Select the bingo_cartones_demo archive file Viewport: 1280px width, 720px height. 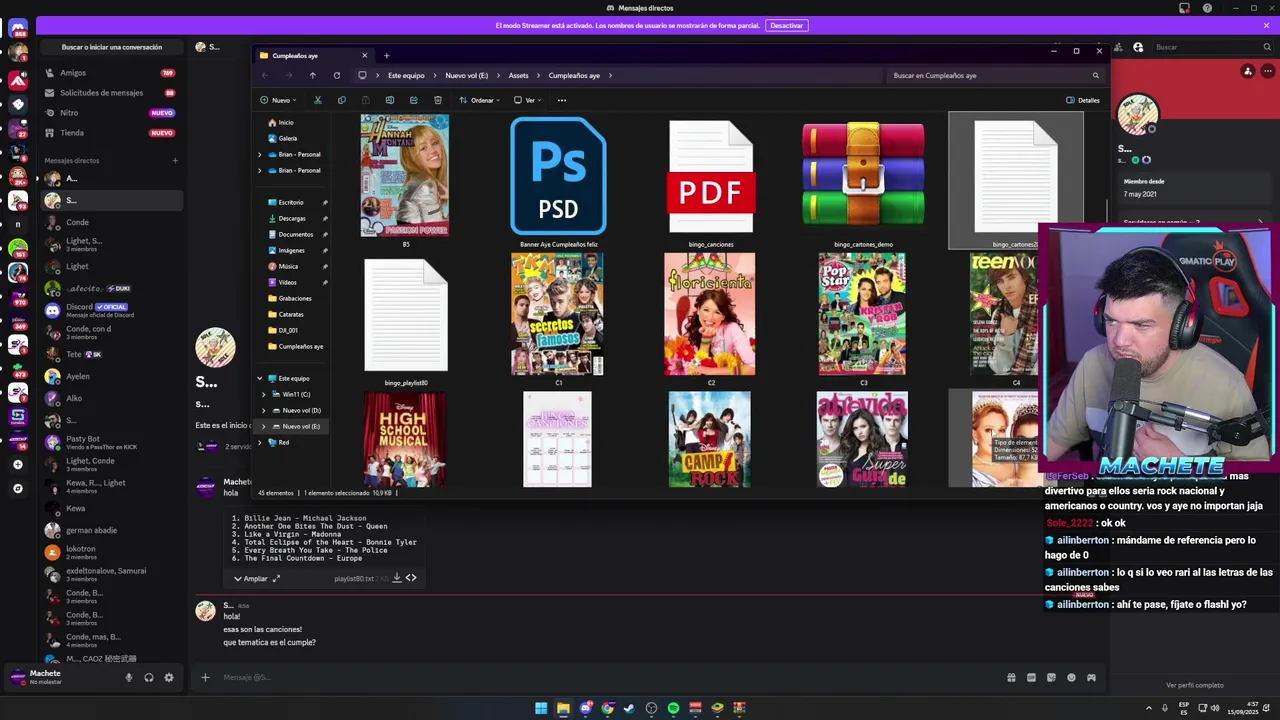pyautogui.click(x=863, y=182)
